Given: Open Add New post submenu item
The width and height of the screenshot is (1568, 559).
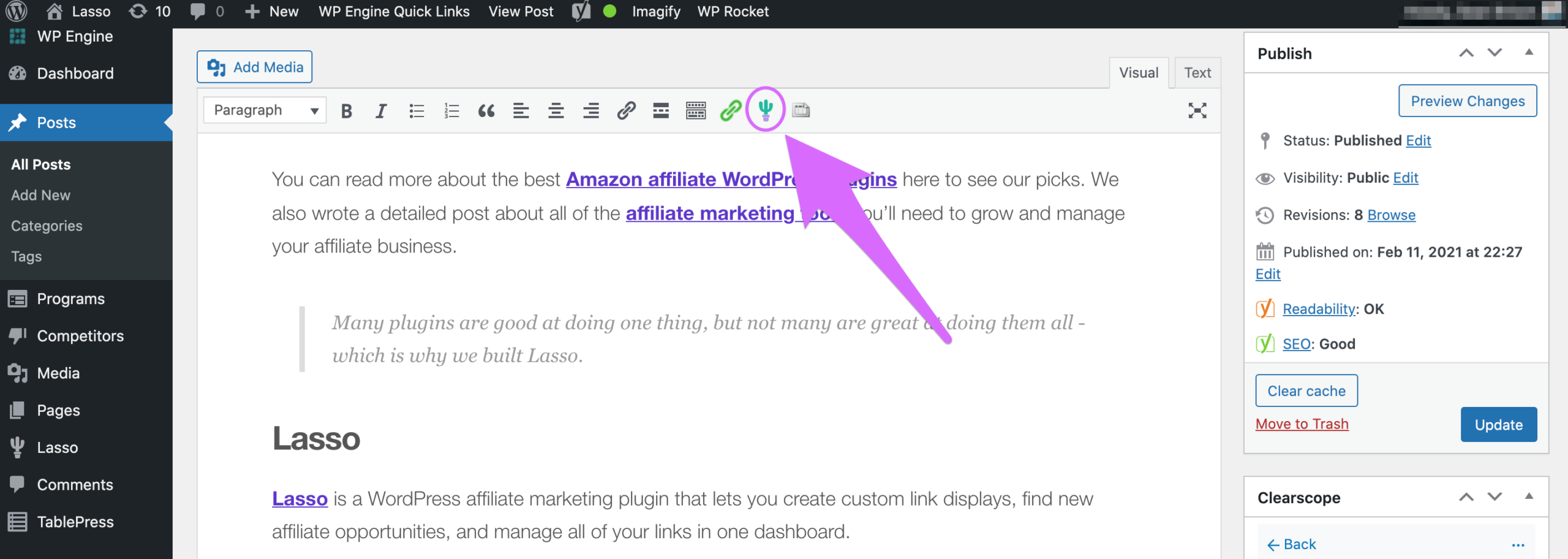Looking at the screenshot, I should (40, 195).
